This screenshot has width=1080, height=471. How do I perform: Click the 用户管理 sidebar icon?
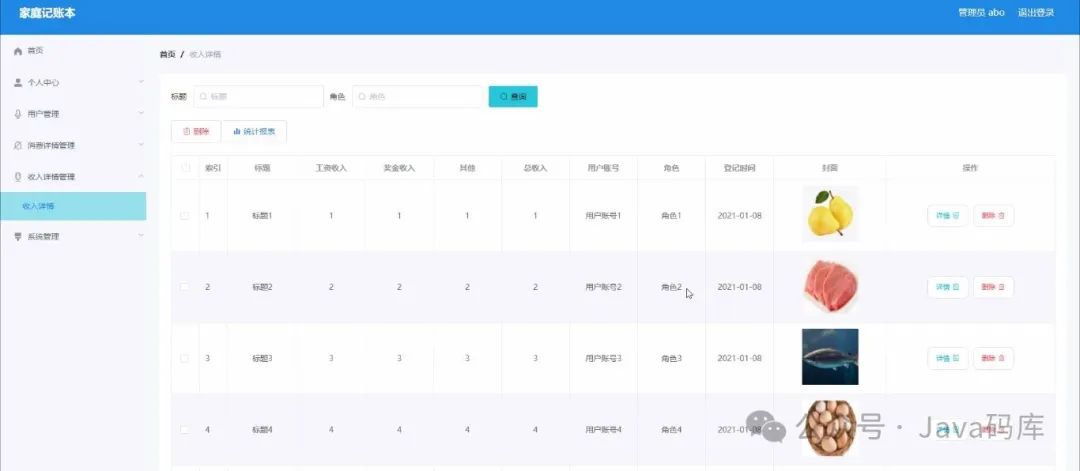18,114
